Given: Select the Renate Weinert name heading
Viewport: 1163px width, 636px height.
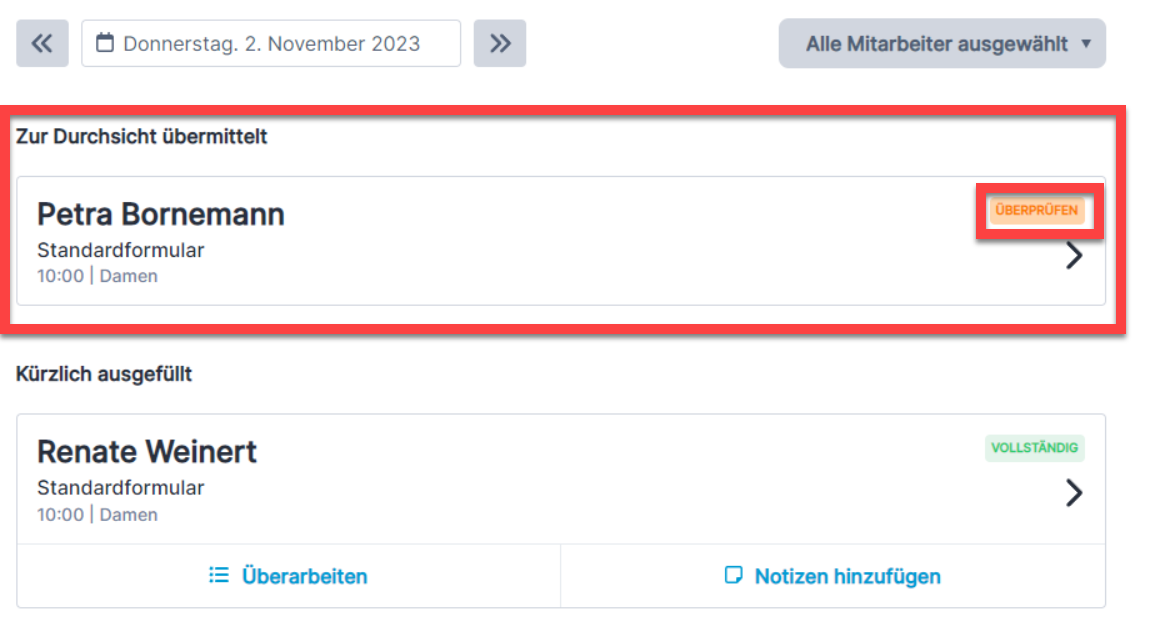Looking at the screenshot, I should [x=147, y=452].
